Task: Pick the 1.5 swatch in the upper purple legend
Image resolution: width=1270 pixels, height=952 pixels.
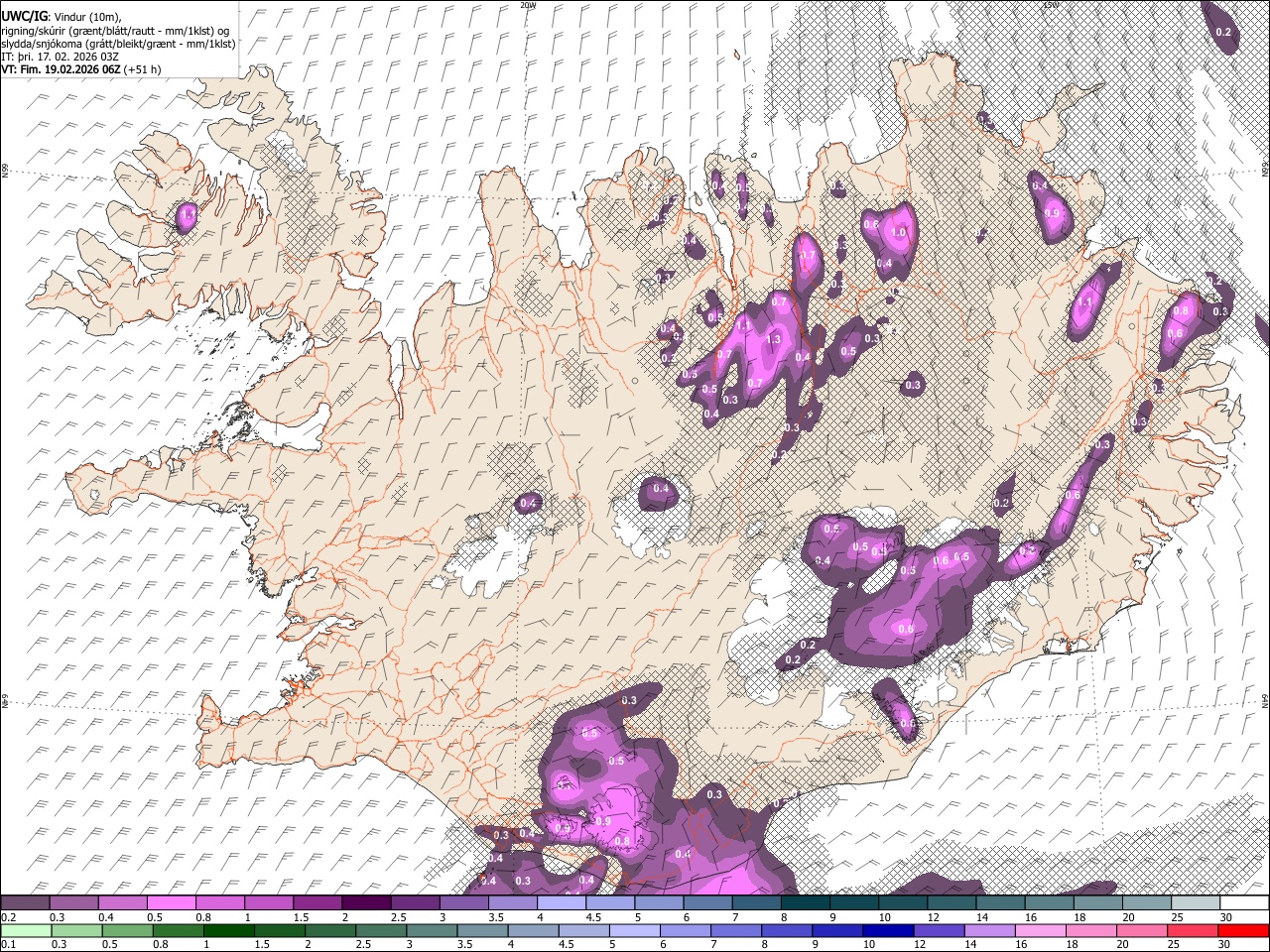Action: [x=317, y=902]
